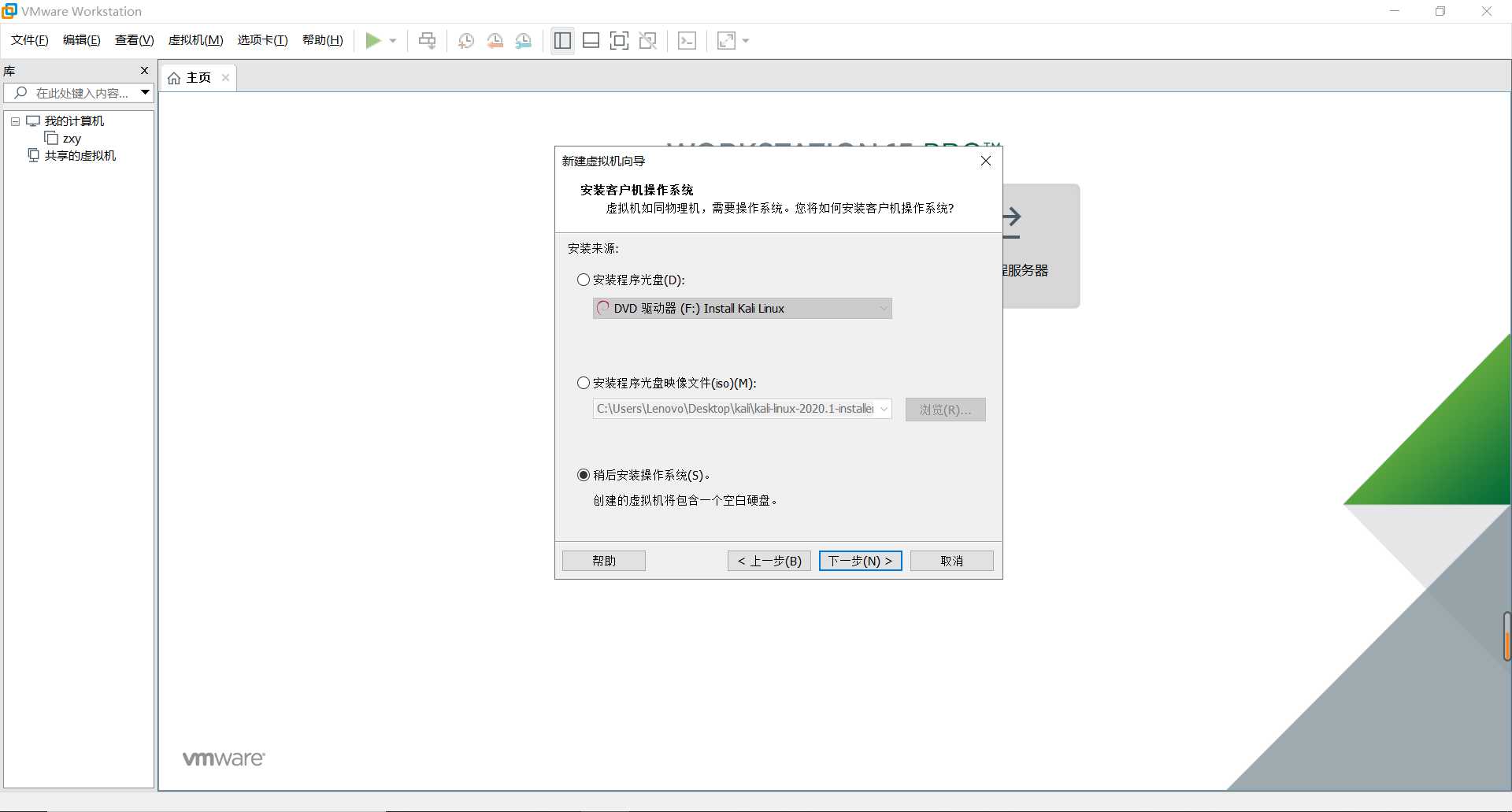1512x812 pixels.
Task: Click the 帮助 button in the wizard
Action: (604, 561)
